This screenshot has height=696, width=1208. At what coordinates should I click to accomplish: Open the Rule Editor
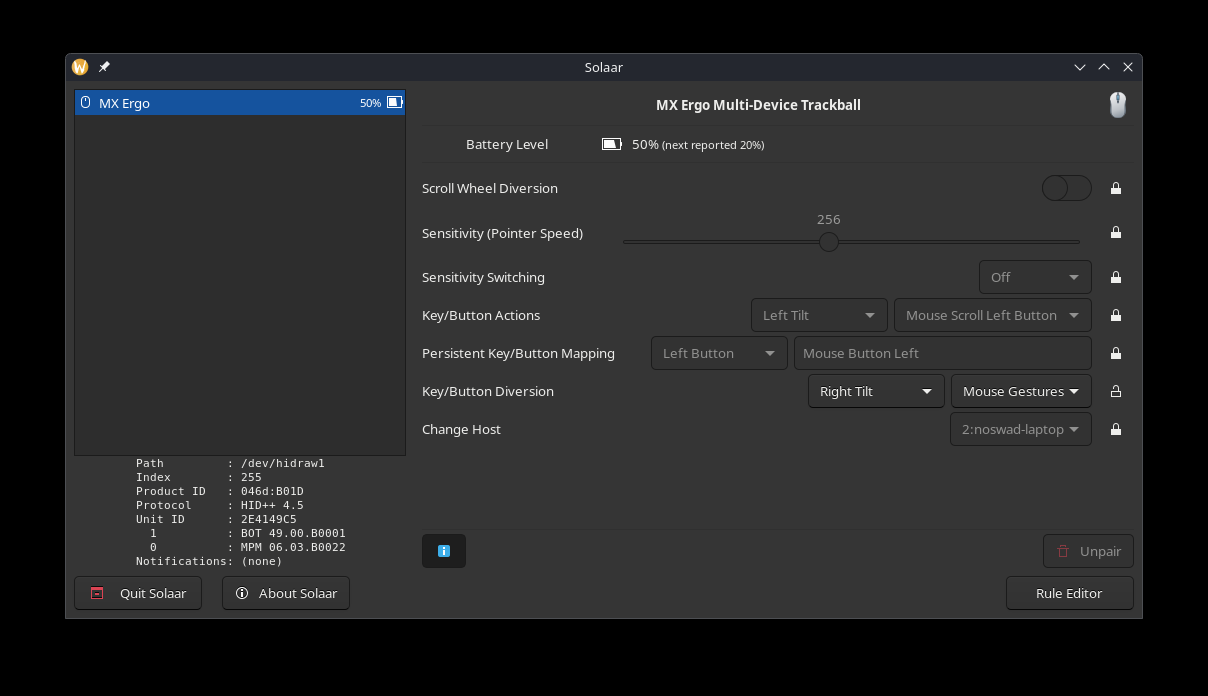pos(1070,593)
